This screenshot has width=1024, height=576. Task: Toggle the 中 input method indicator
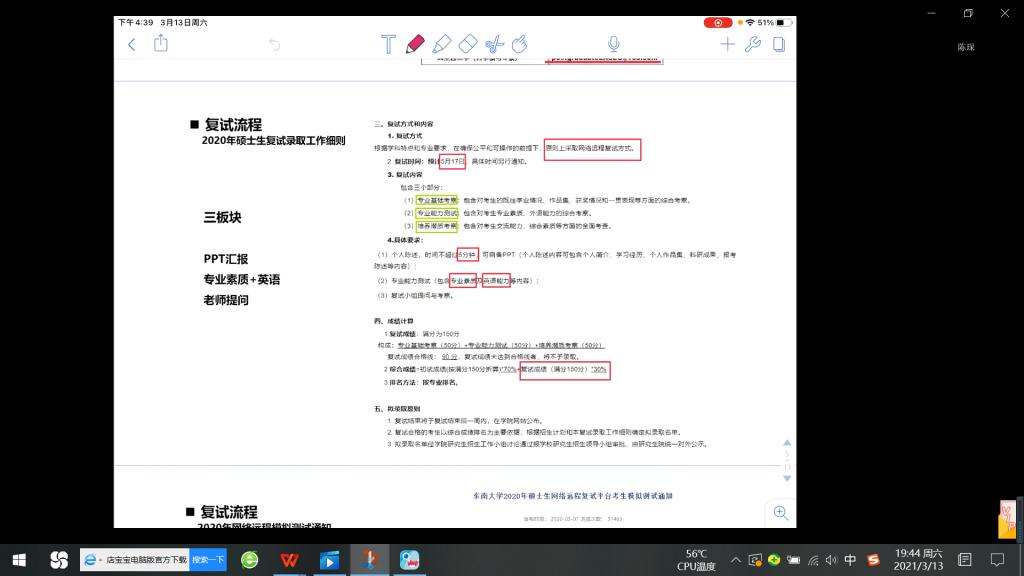point(850,560)
